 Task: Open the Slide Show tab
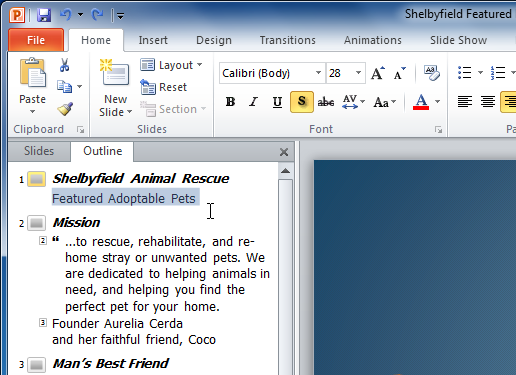coord(458,40)
